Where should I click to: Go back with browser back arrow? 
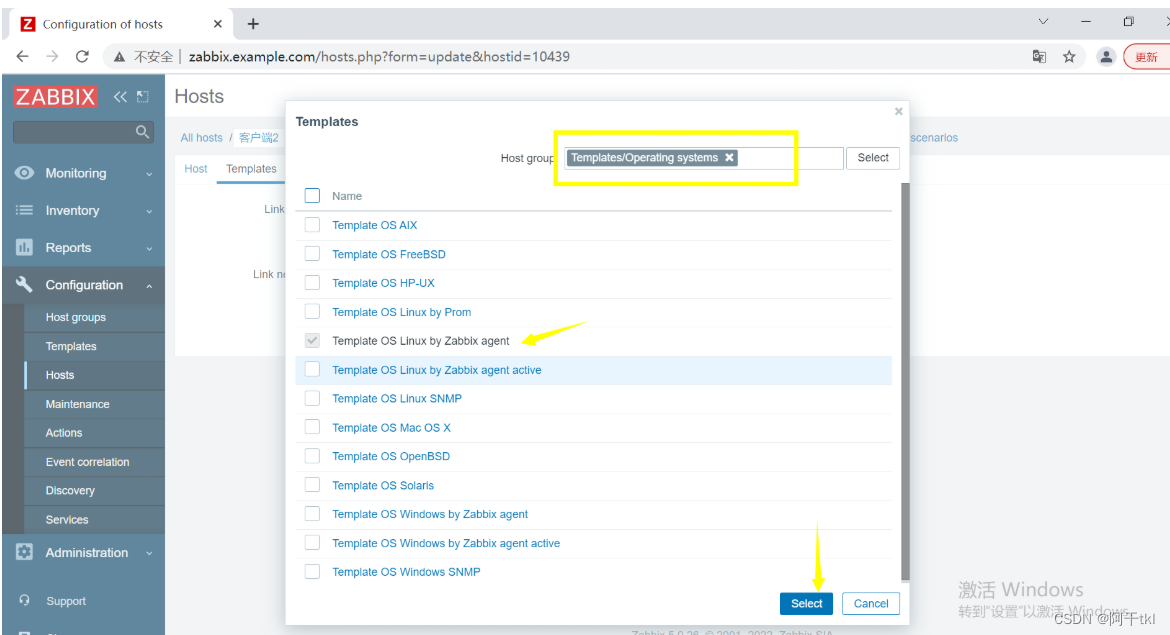click(22, 57)
